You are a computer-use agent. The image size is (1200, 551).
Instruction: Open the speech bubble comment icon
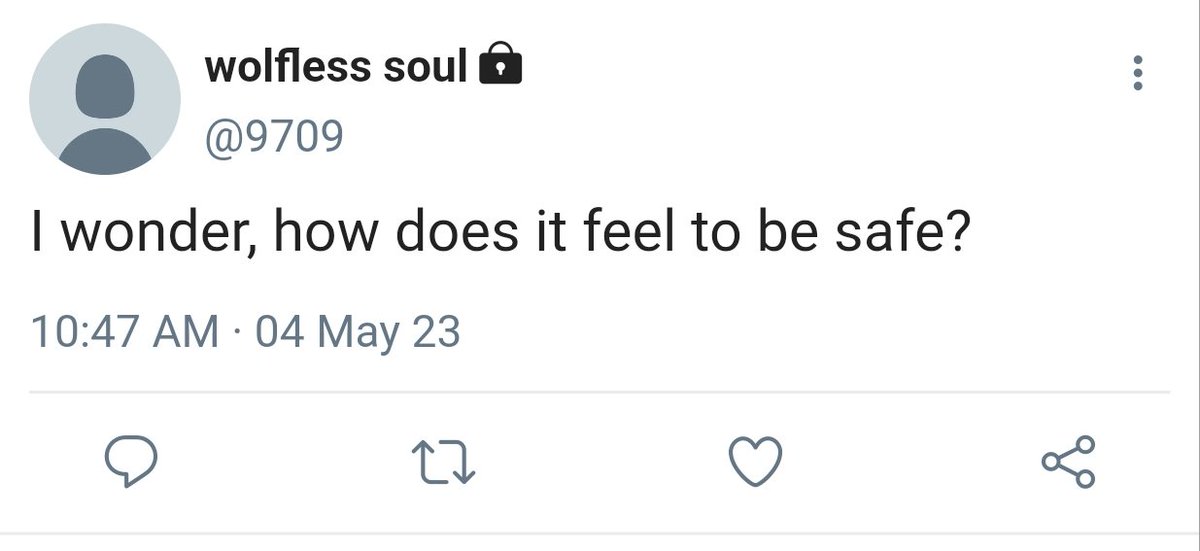[x=131, y=462]
